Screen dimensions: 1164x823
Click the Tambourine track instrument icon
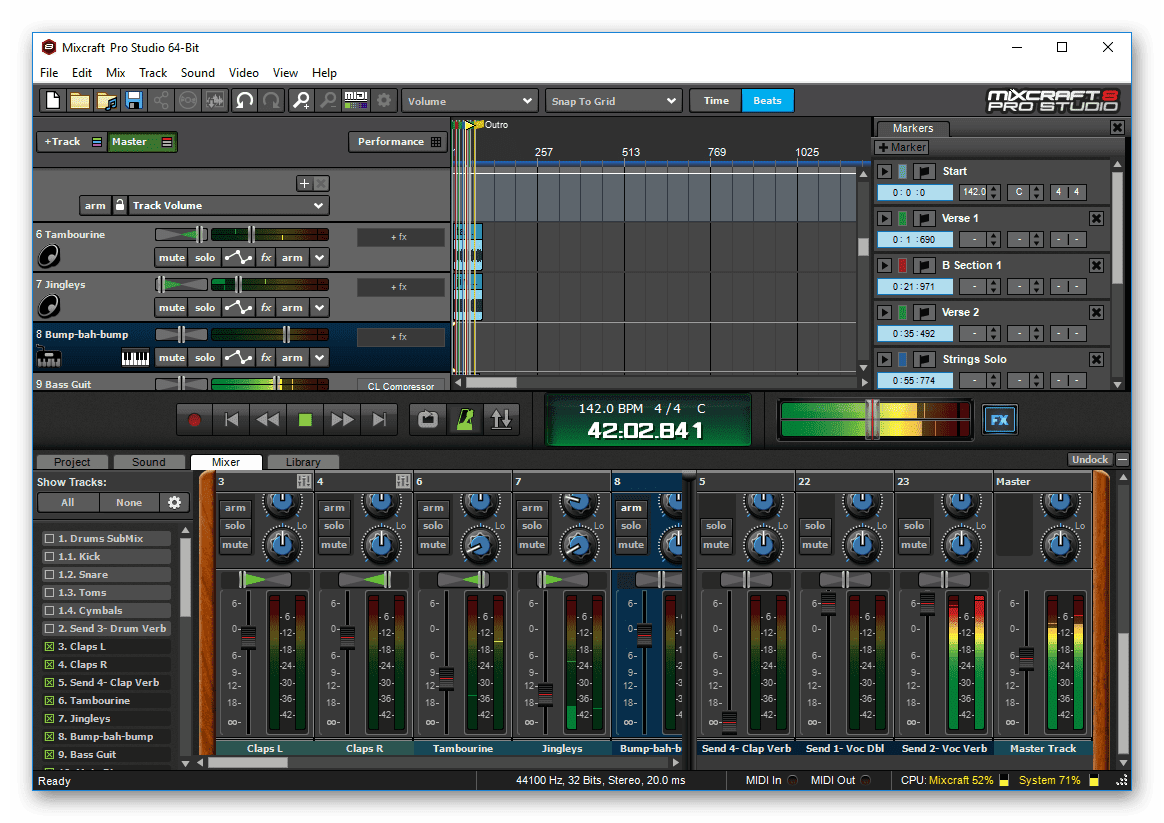click(48, 256)
